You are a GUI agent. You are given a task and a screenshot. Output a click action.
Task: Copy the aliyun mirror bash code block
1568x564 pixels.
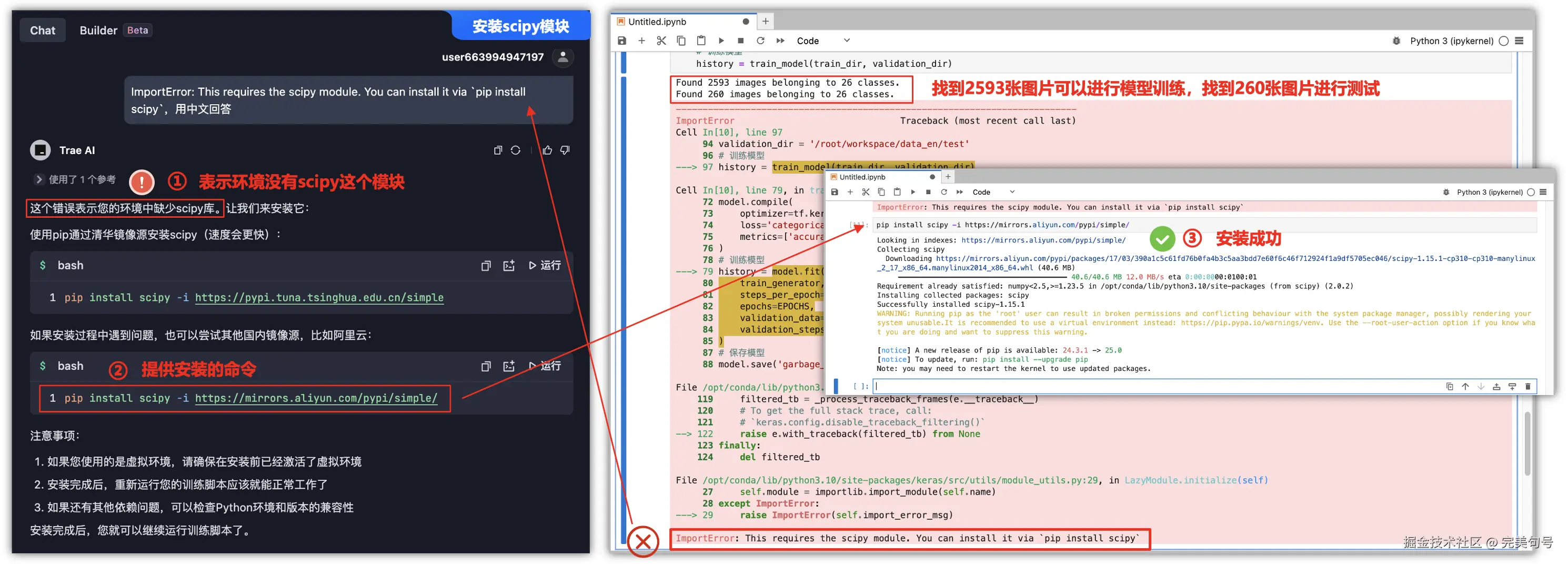[486, 366]
